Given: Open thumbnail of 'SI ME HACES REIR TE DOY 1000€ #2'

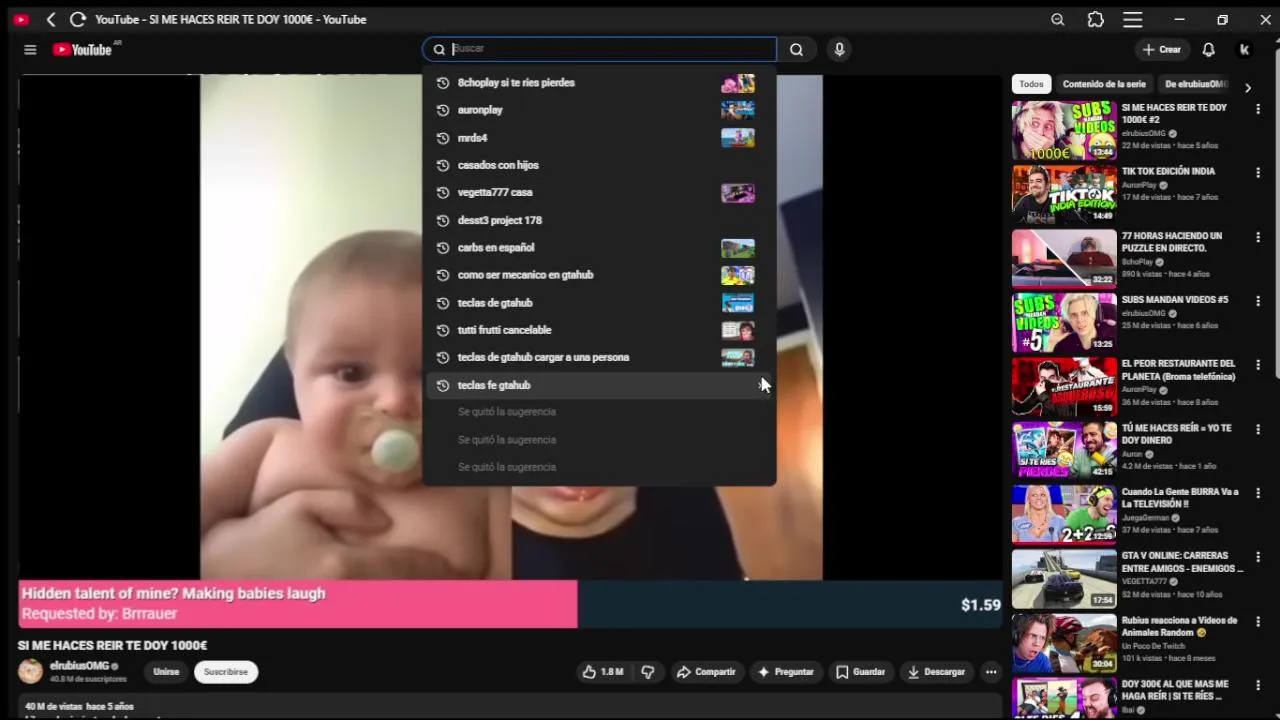Looking at the screenshot, I should point(1064,130).
